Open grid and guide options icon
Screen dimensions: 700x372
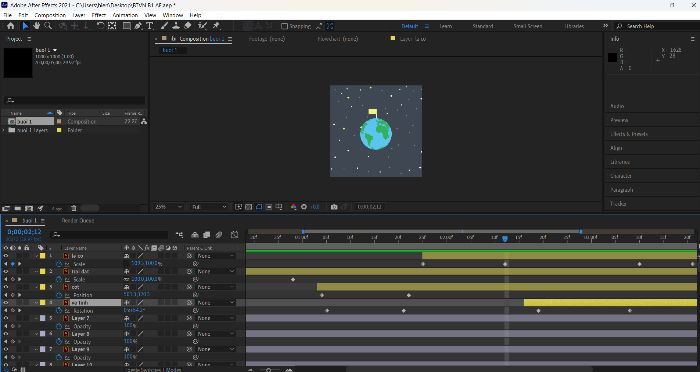point(279,207)
